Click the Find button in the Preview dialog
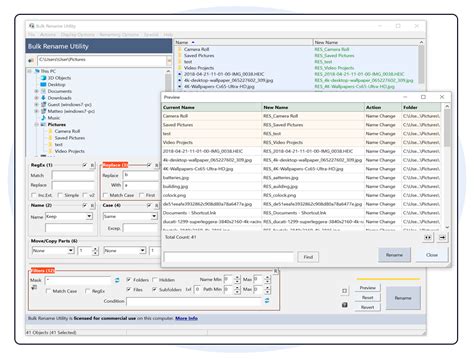Screen dimensions: 474x360 pyautogui.click(x=308, y=257)
